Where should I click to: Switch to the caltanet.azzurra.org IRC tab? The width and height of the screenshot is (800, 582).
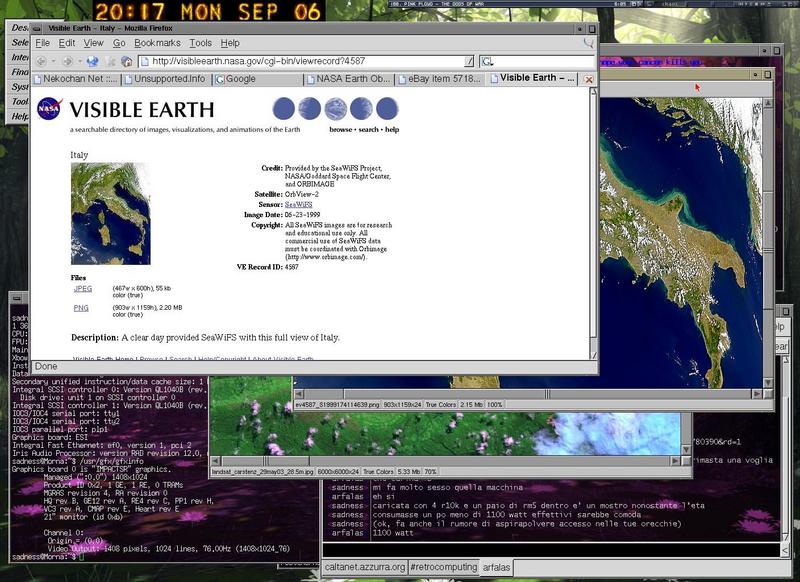[x=365, y=567]
